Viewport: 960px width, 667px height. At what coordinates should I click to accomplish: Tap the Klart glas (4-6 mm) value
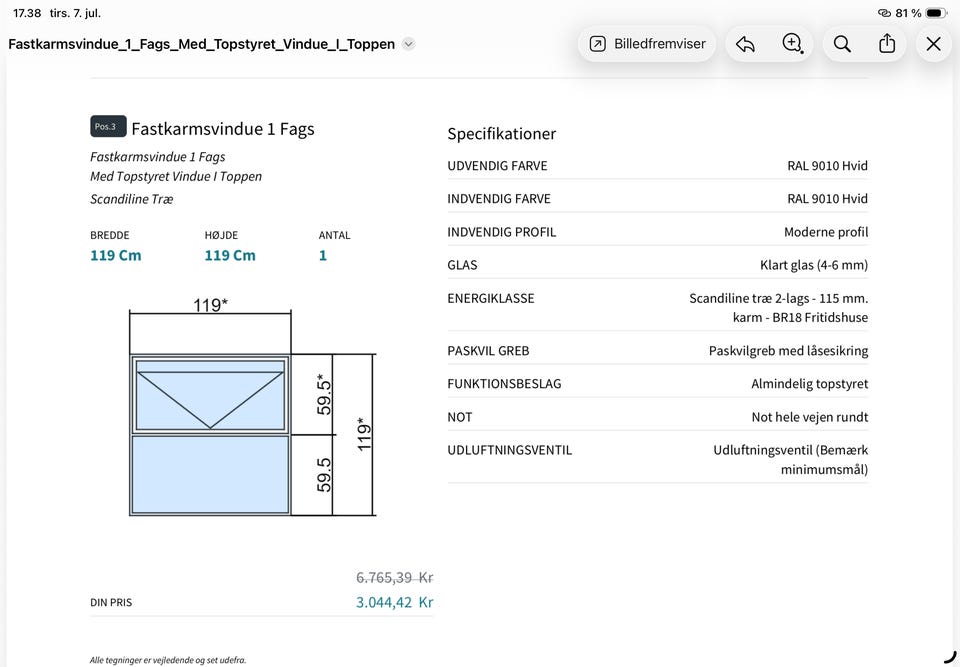814,265
